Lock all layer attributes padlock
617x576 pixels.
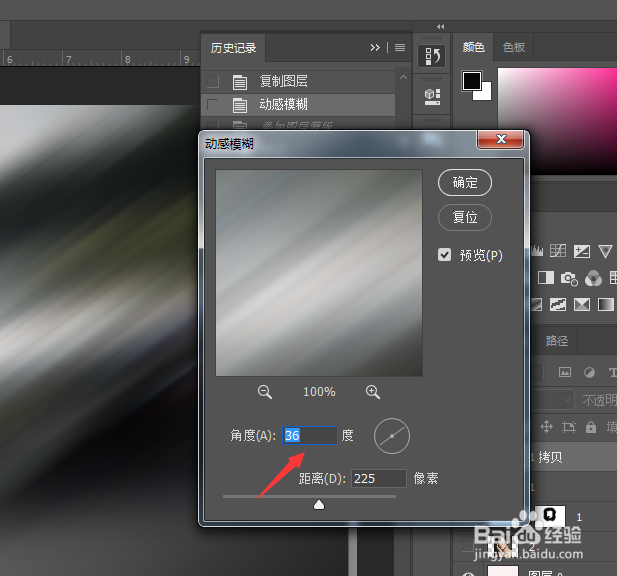[x=591, y=427]
